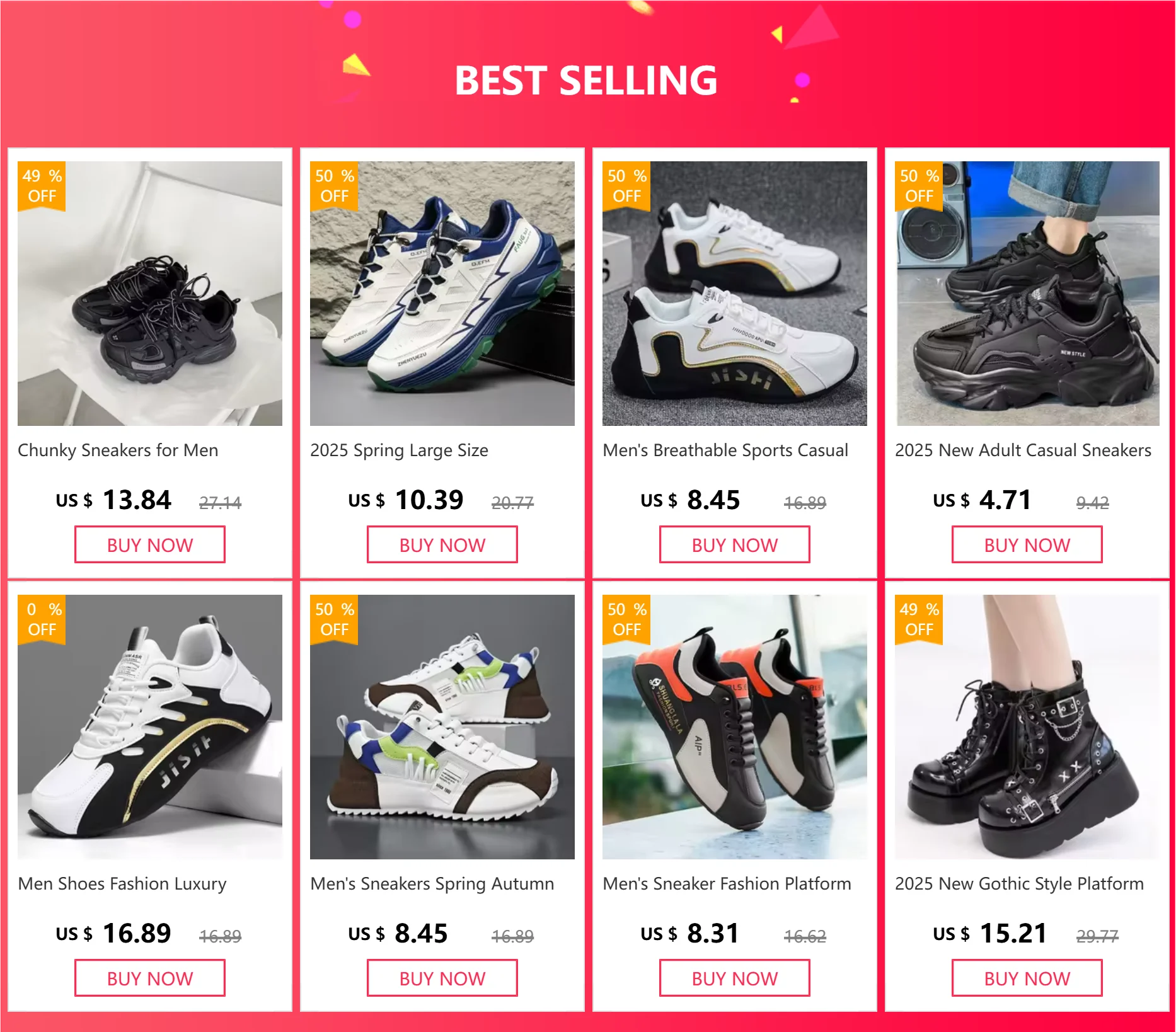Click the 2025 New Gothic Style Platform title
The width and height of the screenshot is (1176, 1032).
coord(1019,884)
